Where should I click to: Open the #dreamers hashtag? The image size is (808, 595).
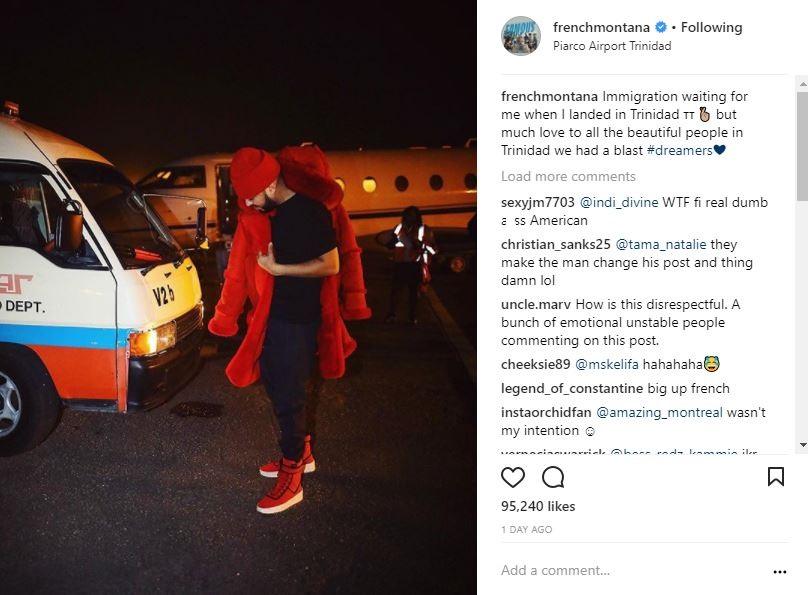pyautogui.click(x=679, y=150)
